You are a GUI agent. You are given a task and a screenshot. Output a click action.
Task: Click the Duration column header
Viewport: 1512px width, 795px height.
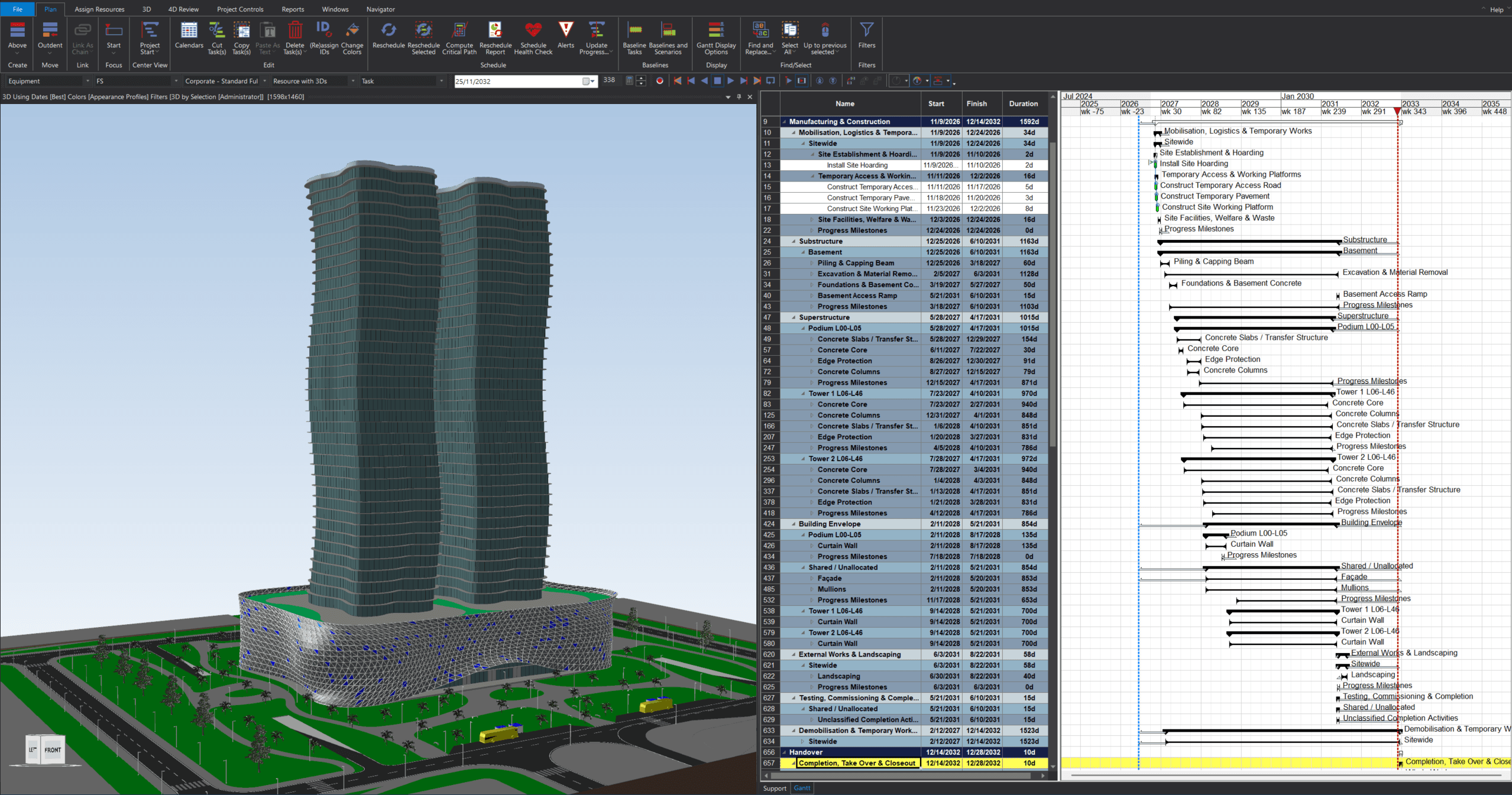pyautogui.click(x=1023, y=103)
